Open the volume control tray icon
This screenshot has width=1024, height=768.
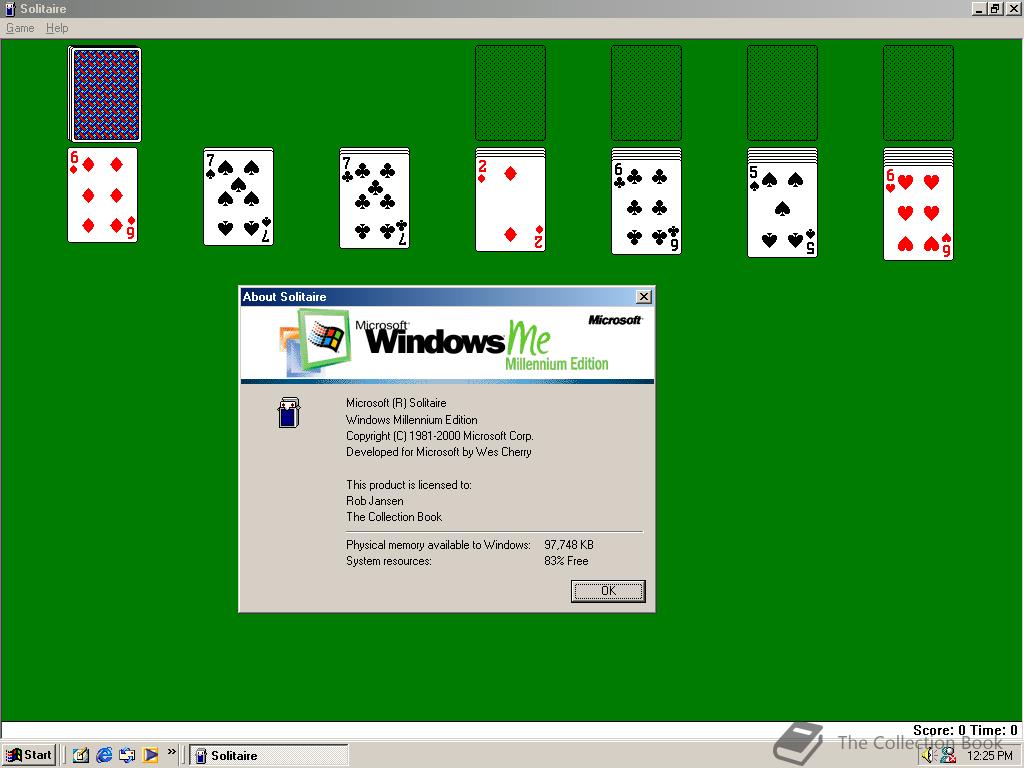(x=929, y=756)
